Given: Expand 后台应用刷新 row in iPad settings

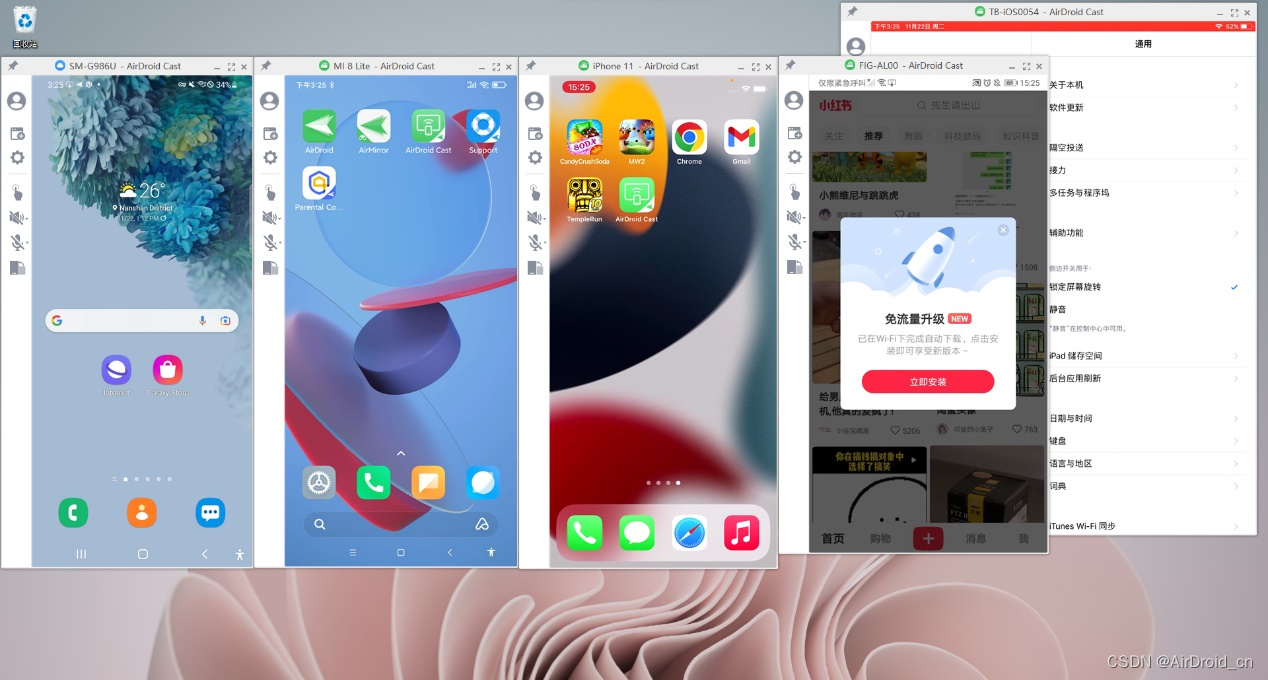Looking at the screenshot, I should [x=1143, y=379].
